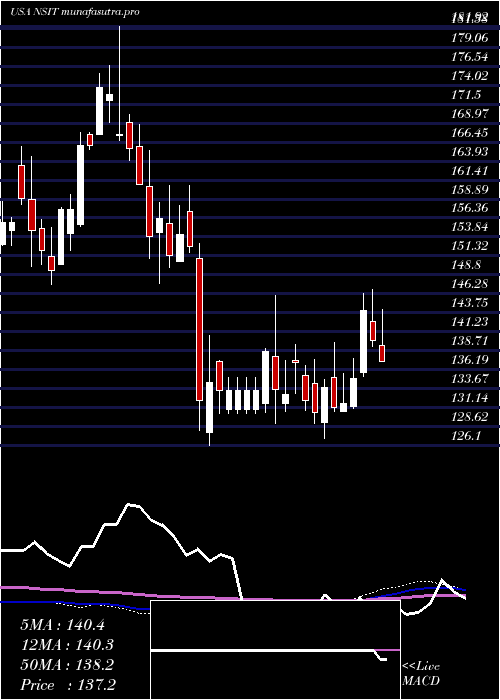
Task: Click the Price : 137.2 value
Action: 68,685
